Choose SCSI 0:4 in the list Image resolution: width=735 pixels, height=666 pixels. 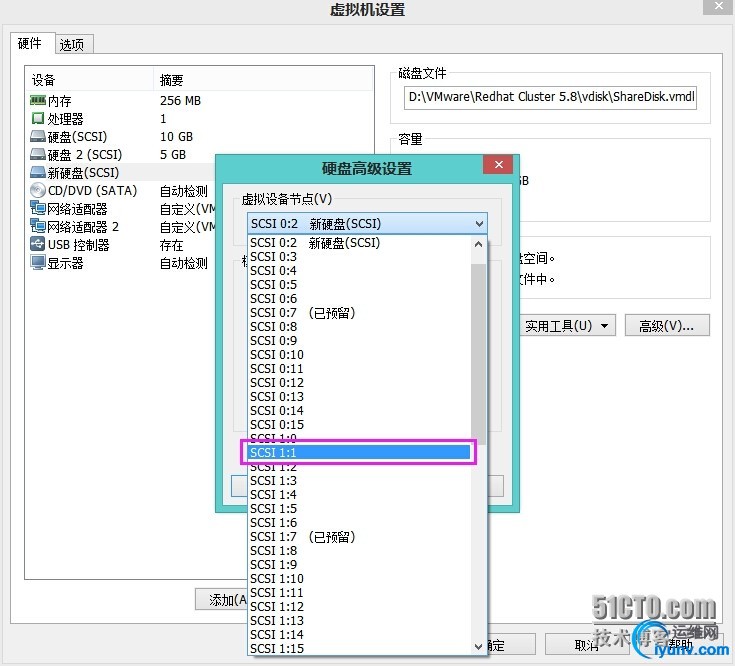(x=359, y=271)
